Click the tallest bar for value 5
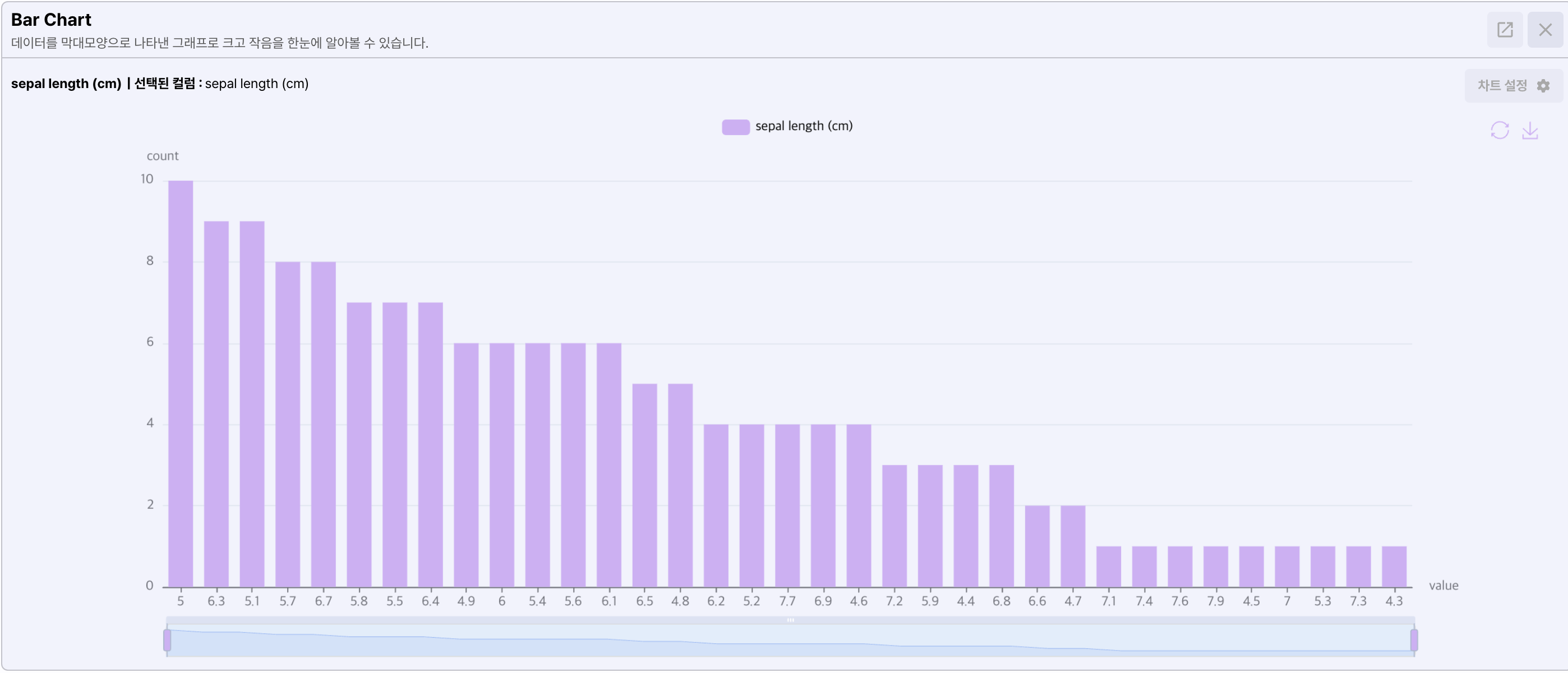The image size is (1568, 673). (x=180, y=384)
